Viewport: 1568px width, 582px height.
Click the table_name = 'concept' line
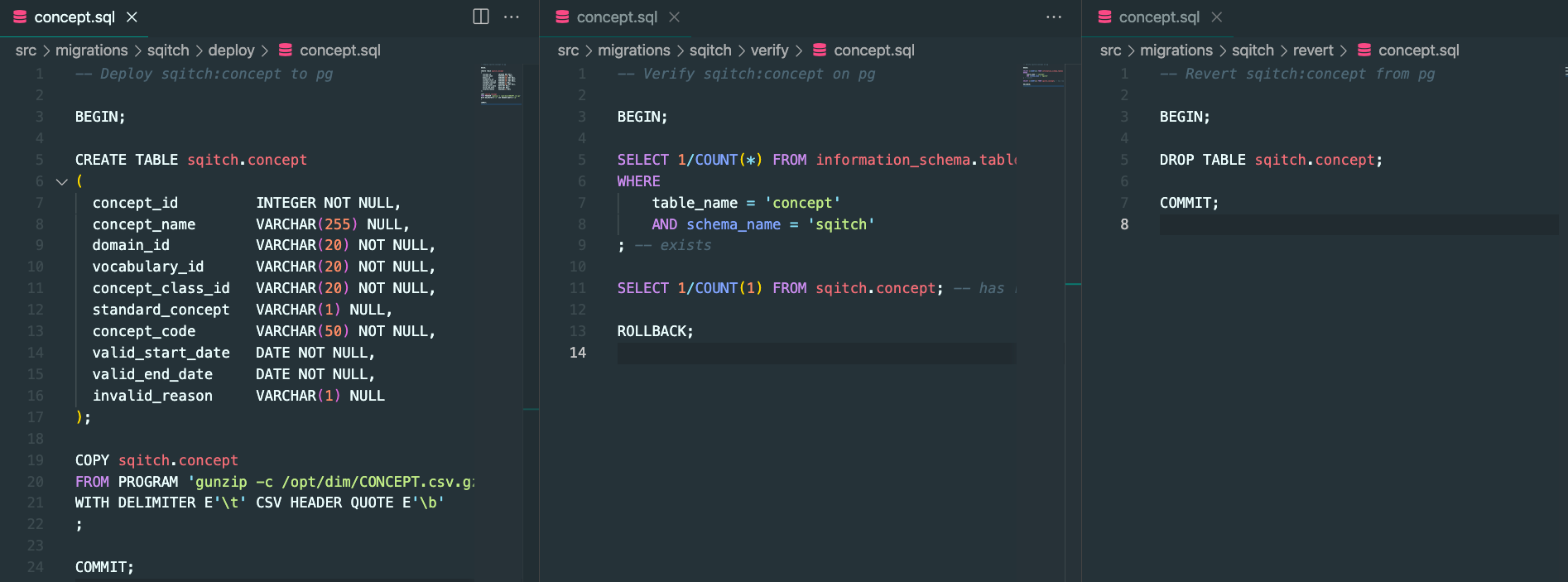click(x=746, y=203)
